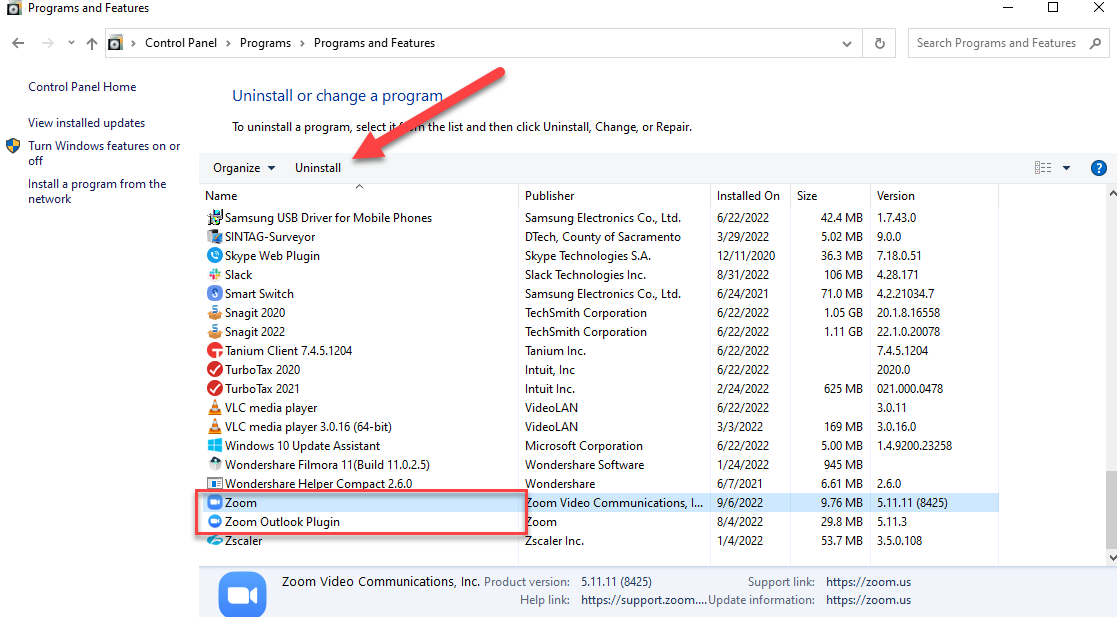Open the https://zoom.us support link
Screen dimensions: 1117x617
tap(868, 581)
